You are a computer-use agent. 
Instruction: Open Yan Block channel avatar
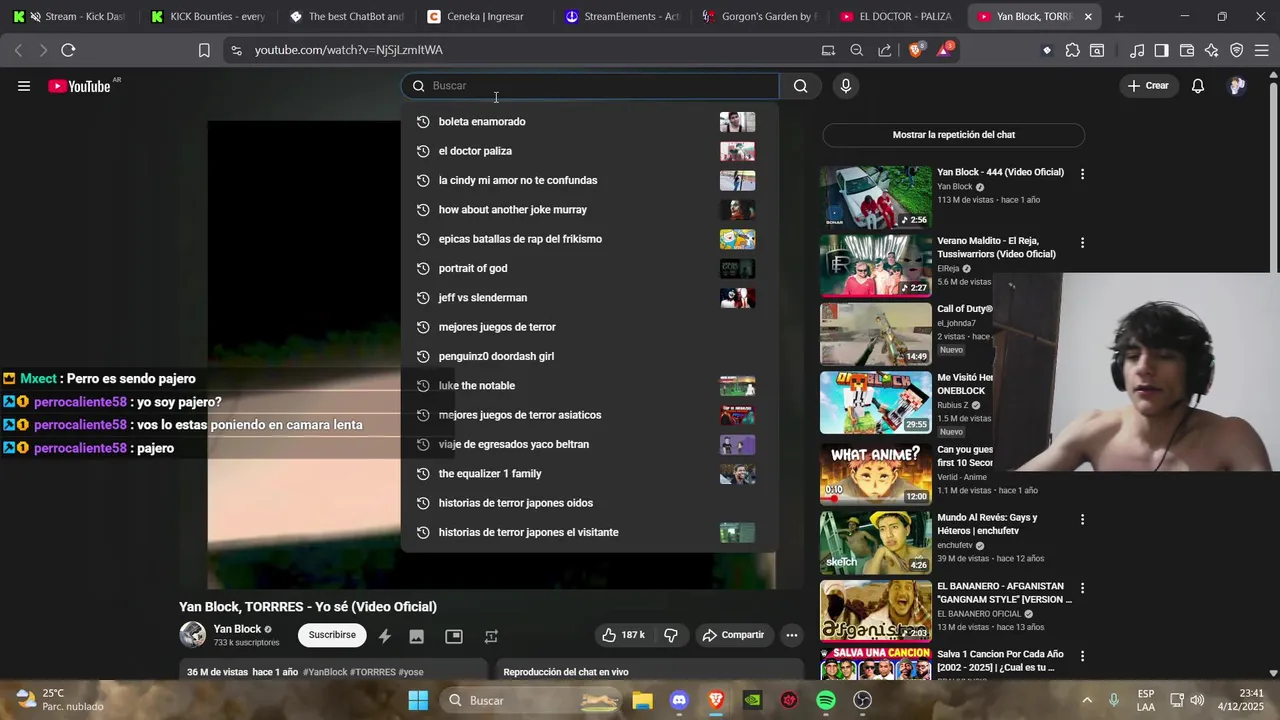192,635
